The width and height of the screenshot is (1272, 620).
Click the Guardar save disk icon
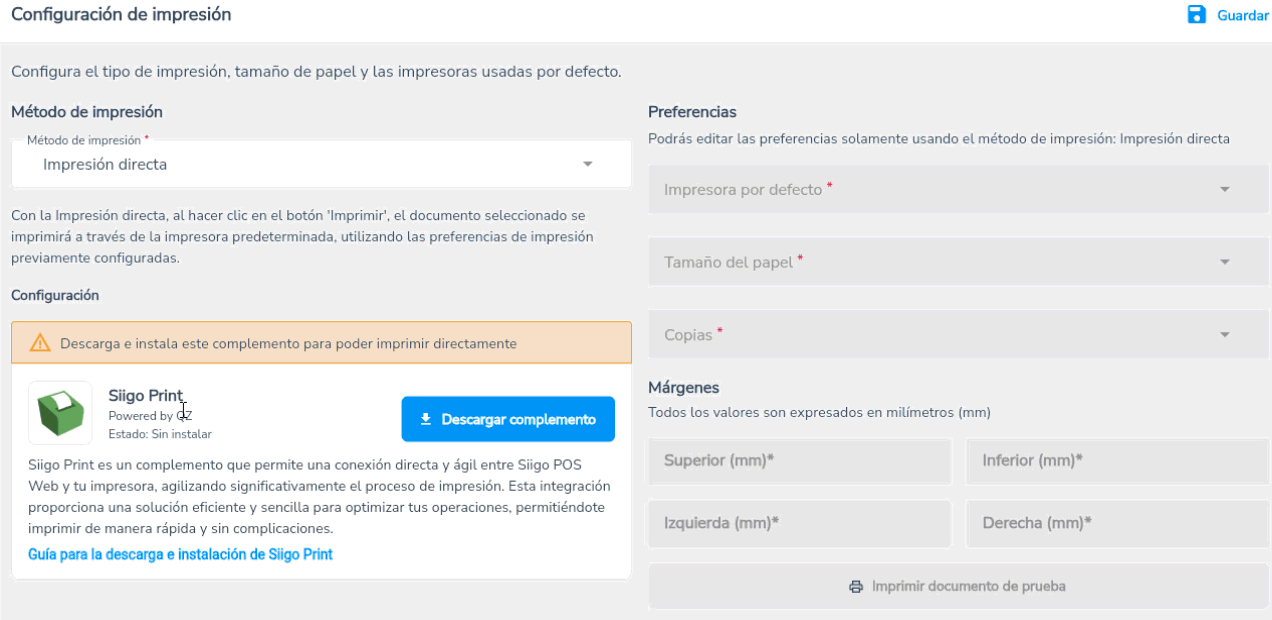click(x=1196, y=15)
